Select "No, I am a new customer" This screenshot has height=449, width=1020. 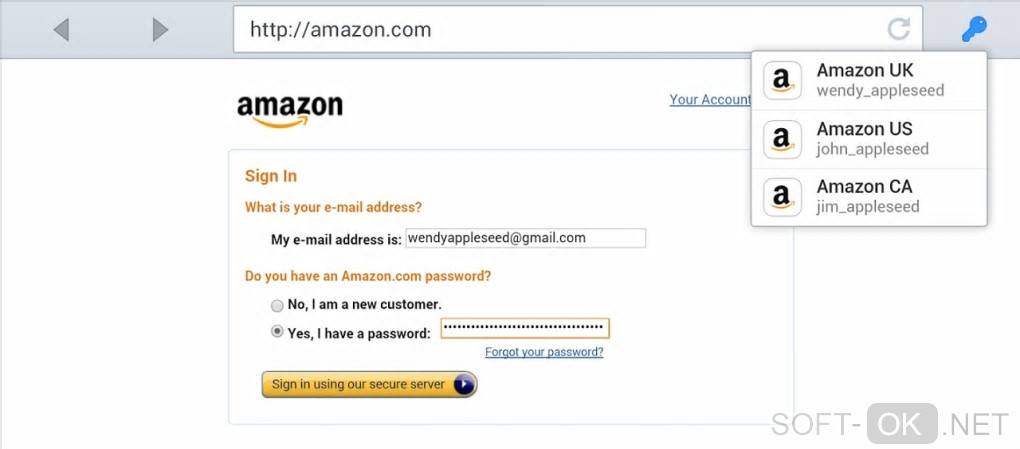[277, 305]
